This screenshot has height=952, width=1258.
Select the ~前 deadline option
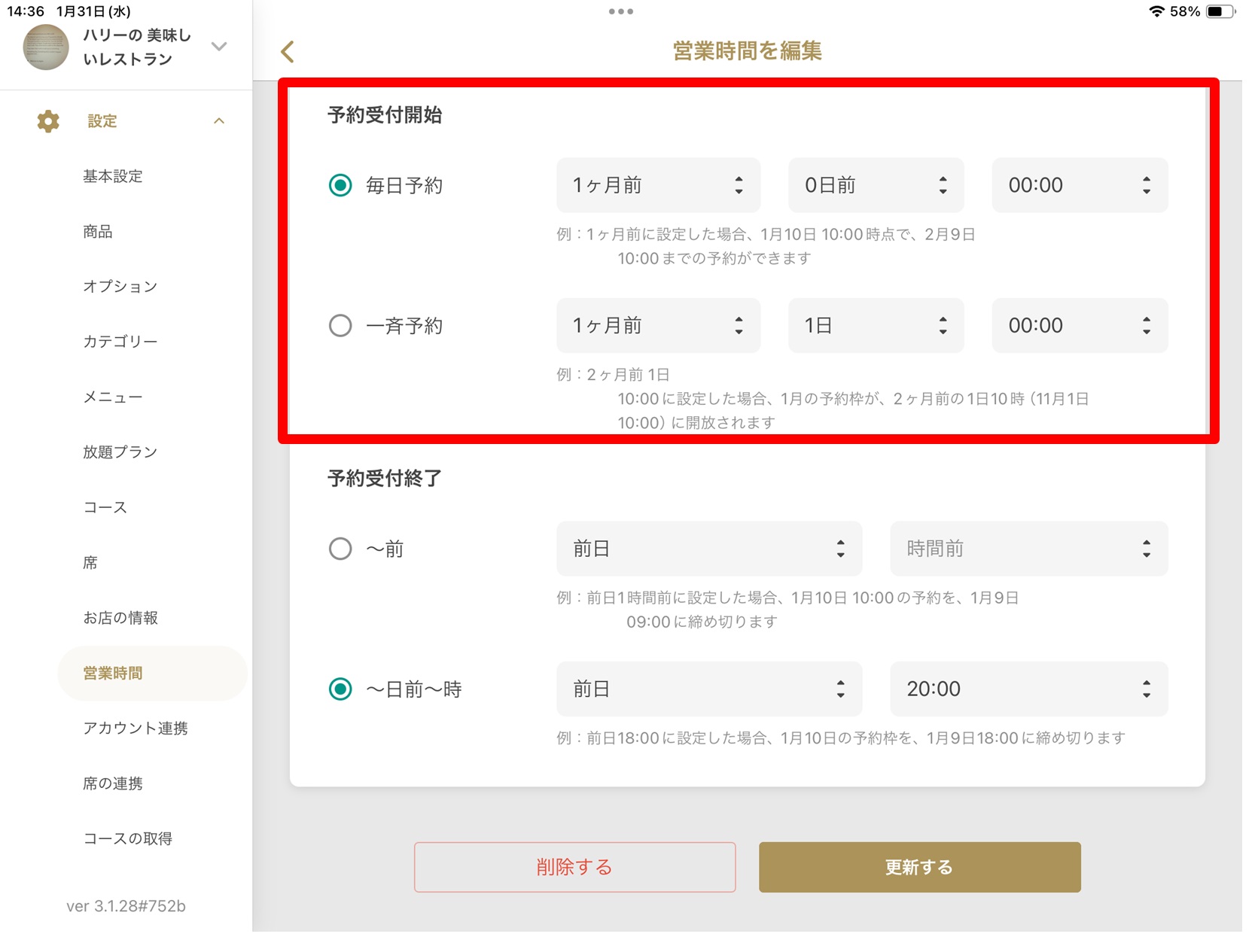point(340,549)
